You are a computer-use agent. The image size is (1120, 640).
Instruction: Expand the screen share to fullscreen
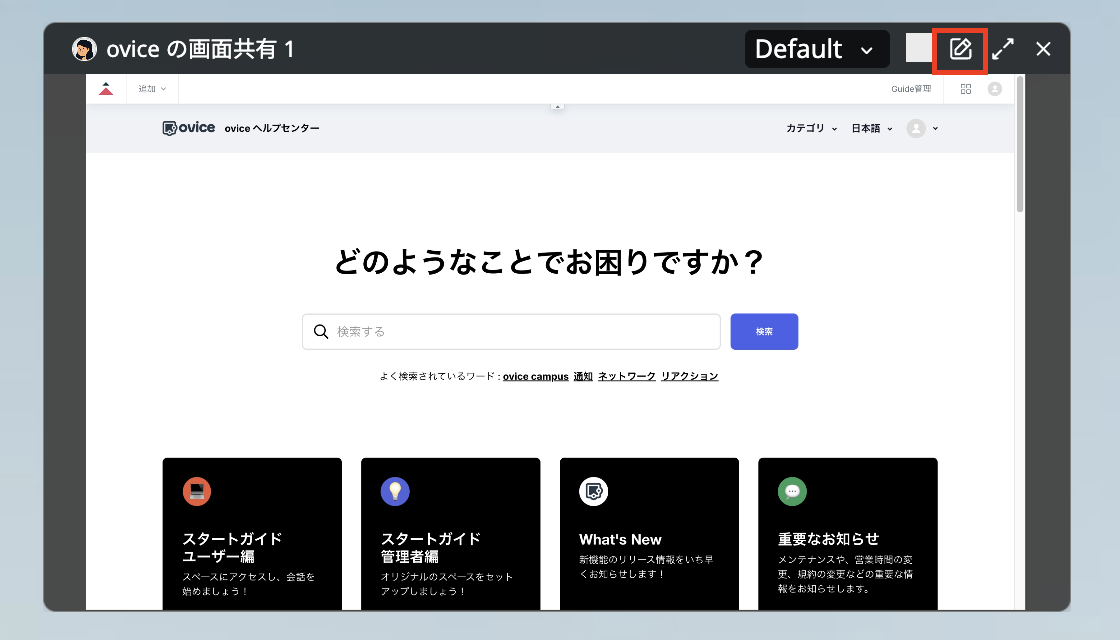[x=1003, y=49]
